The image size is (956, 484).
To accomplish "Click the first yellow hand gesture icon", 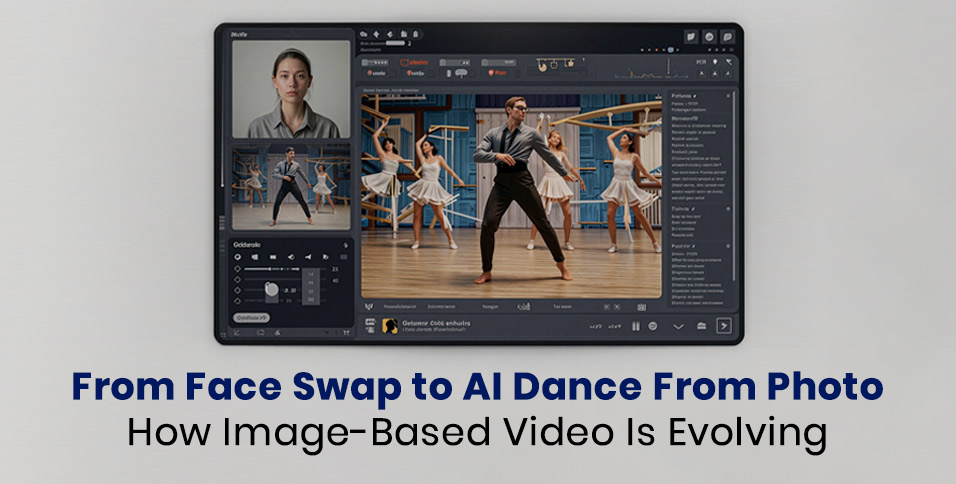I will tap(542, 66).
